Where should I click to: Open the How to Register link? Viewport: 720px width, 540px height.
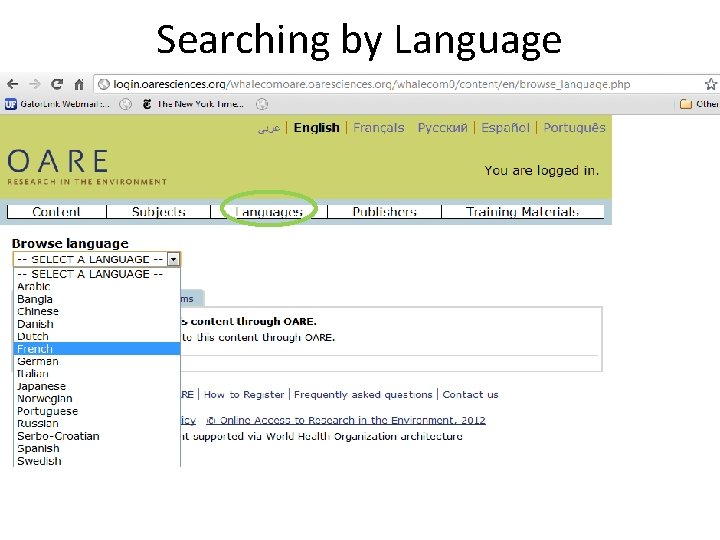(244, 394)
